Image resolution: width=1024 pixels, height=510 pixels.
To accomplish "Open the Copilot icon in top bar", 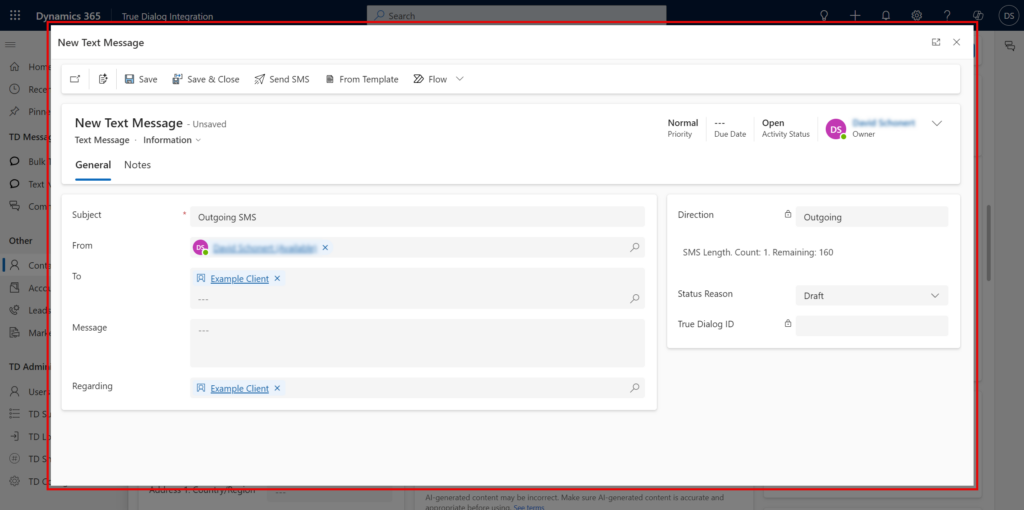I will (x=978, y=15).
